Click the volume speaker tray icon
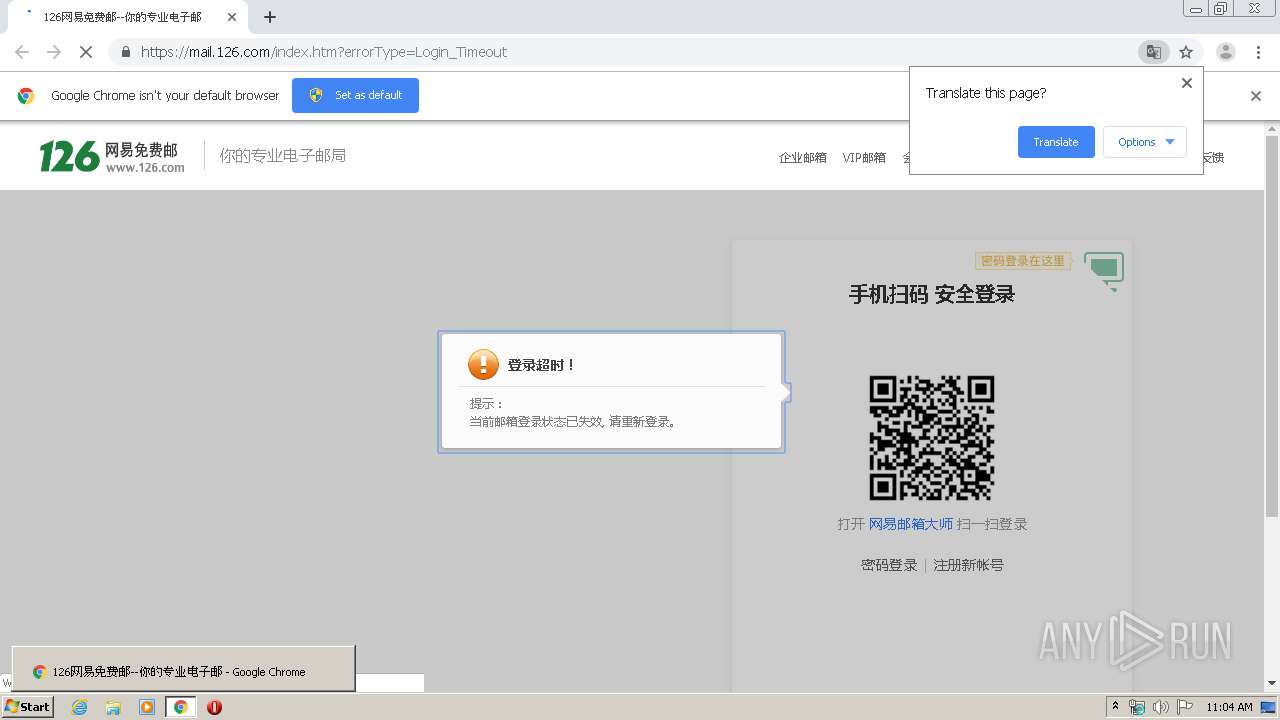The height and width of the screenshot is (720, 1280). coord(1160,707)
